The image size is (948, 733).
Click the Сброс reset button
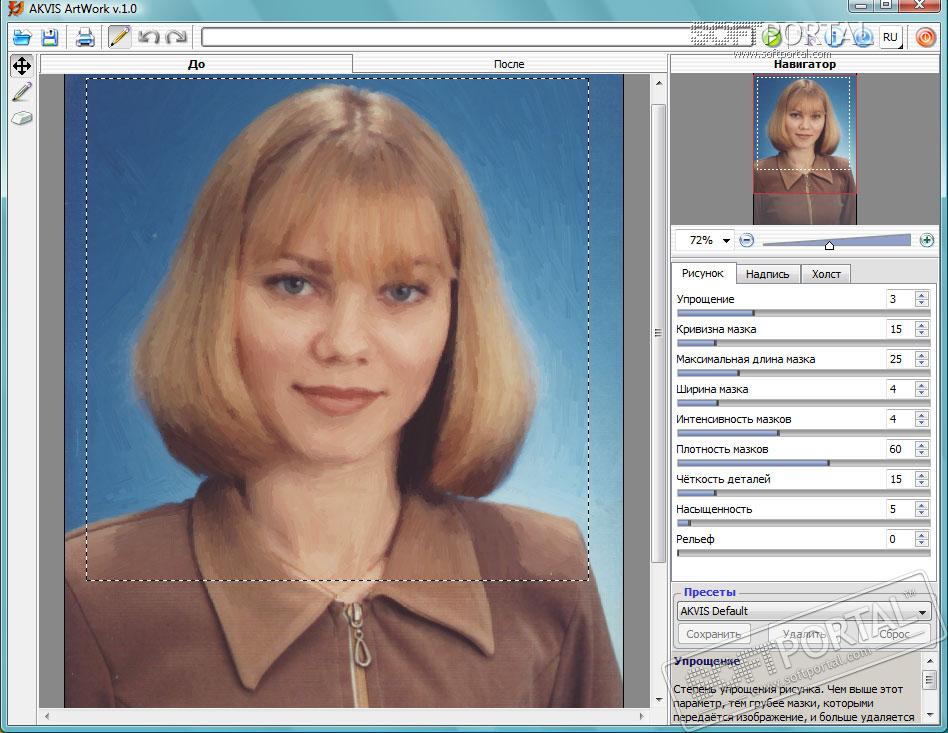tap(894, 634)
